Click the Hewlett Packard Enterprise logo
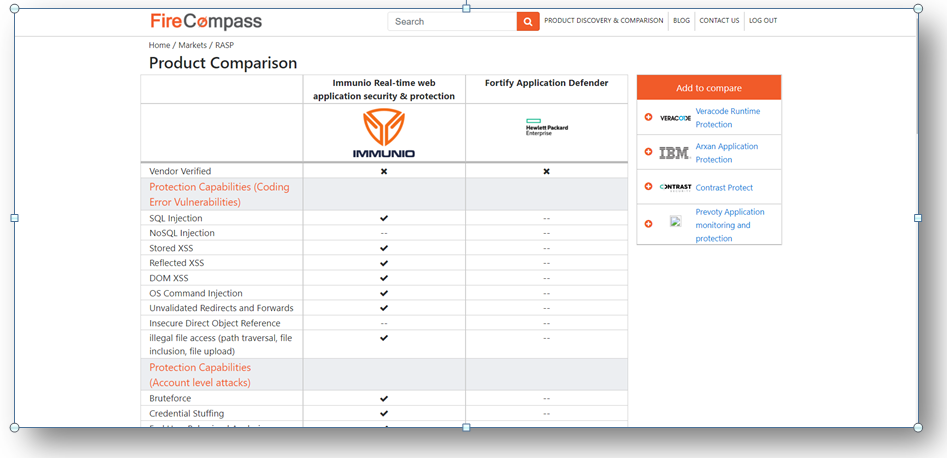This screenshot has height=458, width=947. point(547,127)
